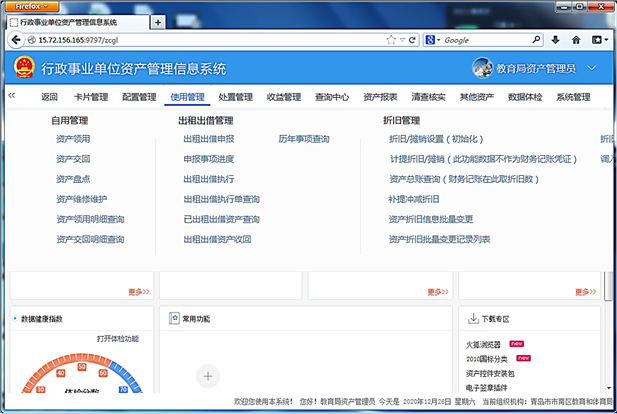This screenshot has width=617, height=414.
Task: Open 资产交回明细查询 link
Action: [90, 239]
